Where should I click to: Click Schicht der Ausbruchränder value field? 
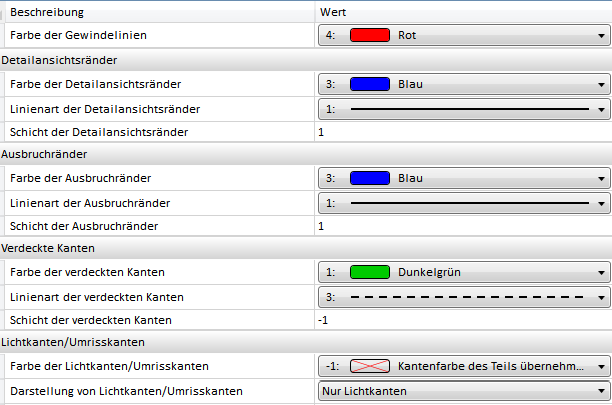[x=460, y=226]
